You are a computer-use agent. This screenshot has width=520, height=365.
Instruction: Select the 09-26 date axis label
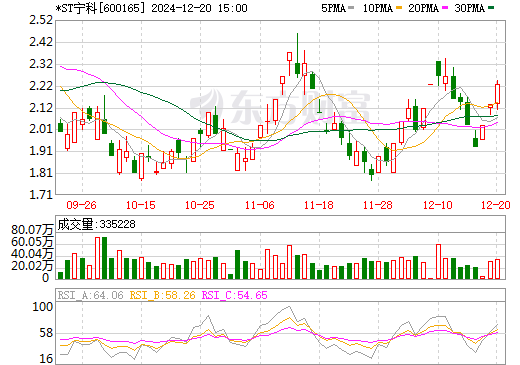click(81, 205)
